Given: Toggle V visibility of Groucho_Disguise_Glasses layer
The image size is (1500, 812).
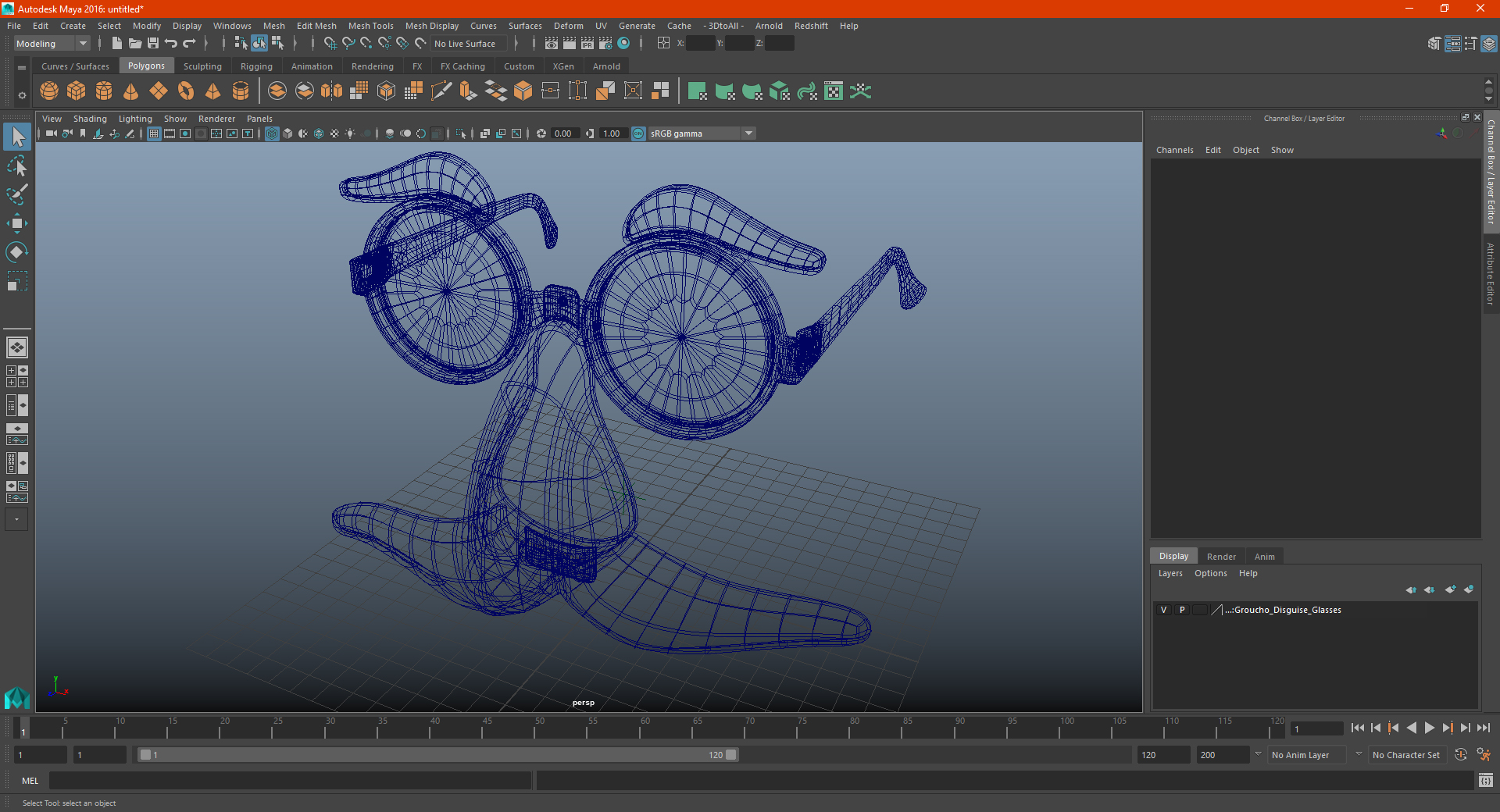Looking at the screenshot, I should coord(1163,610).
